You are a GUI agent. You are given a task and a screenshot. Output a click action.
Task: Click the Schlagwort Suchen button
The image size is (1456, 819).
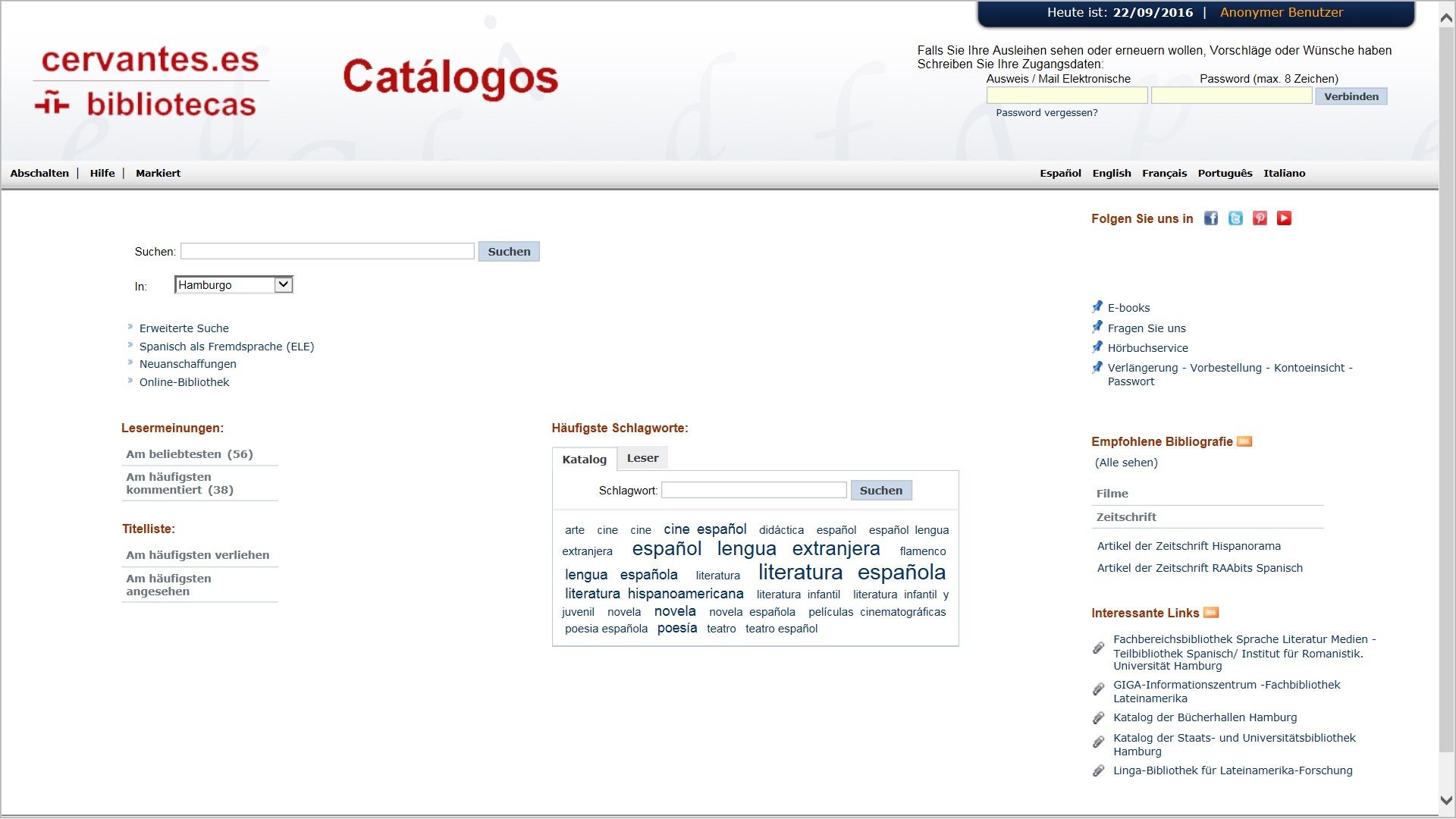pyautogui.click(x=881, y=491)
